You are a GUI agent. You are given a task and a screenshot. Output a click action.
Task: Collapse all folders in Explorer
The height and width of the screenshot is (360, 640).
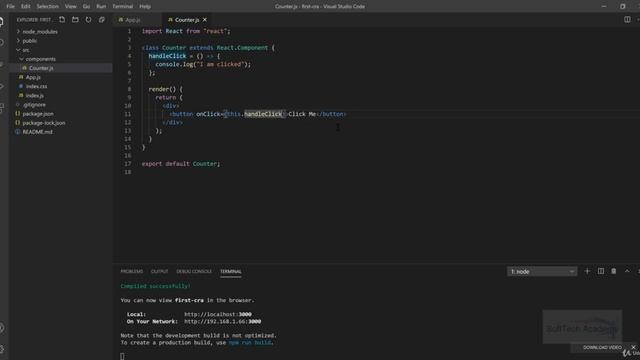pyautogui.click(x=102, y=20)
